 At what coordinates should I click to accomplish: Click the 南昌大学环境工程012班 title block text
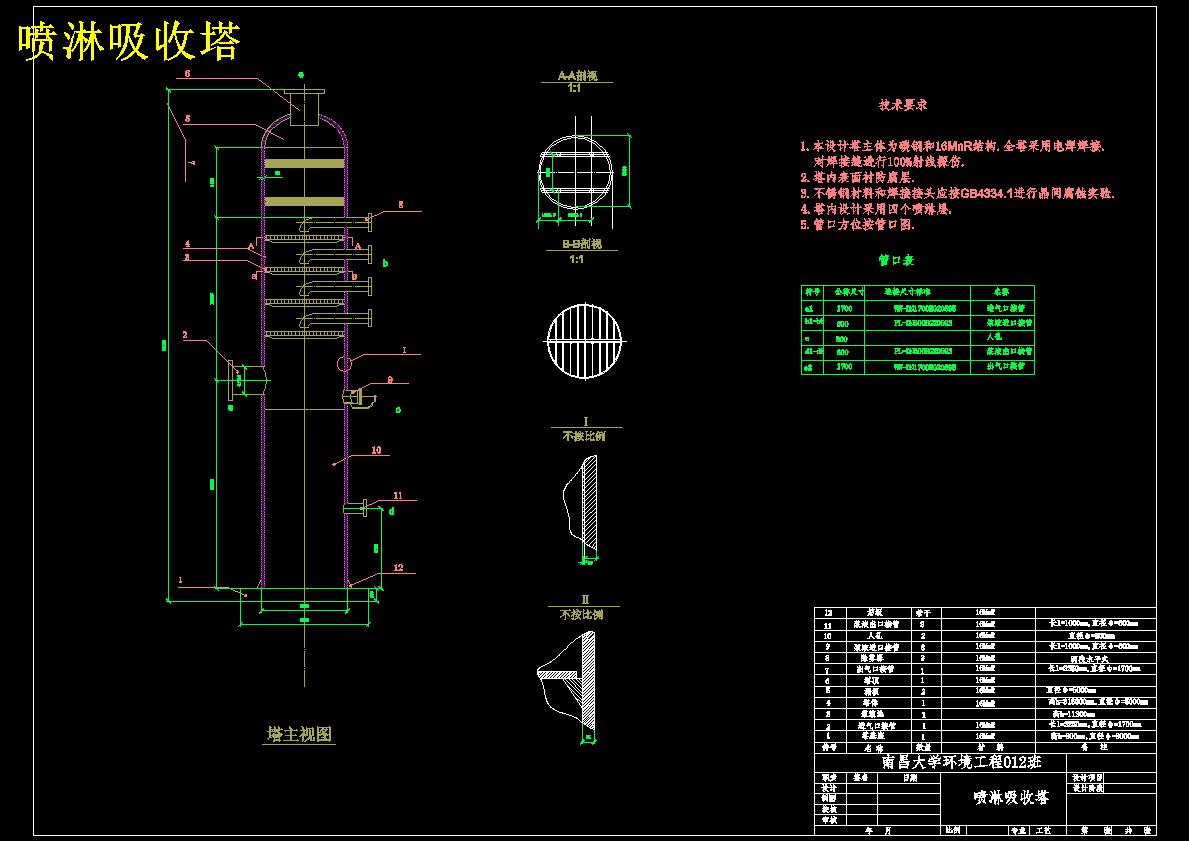pyautogui.click(x=962, y=762)
